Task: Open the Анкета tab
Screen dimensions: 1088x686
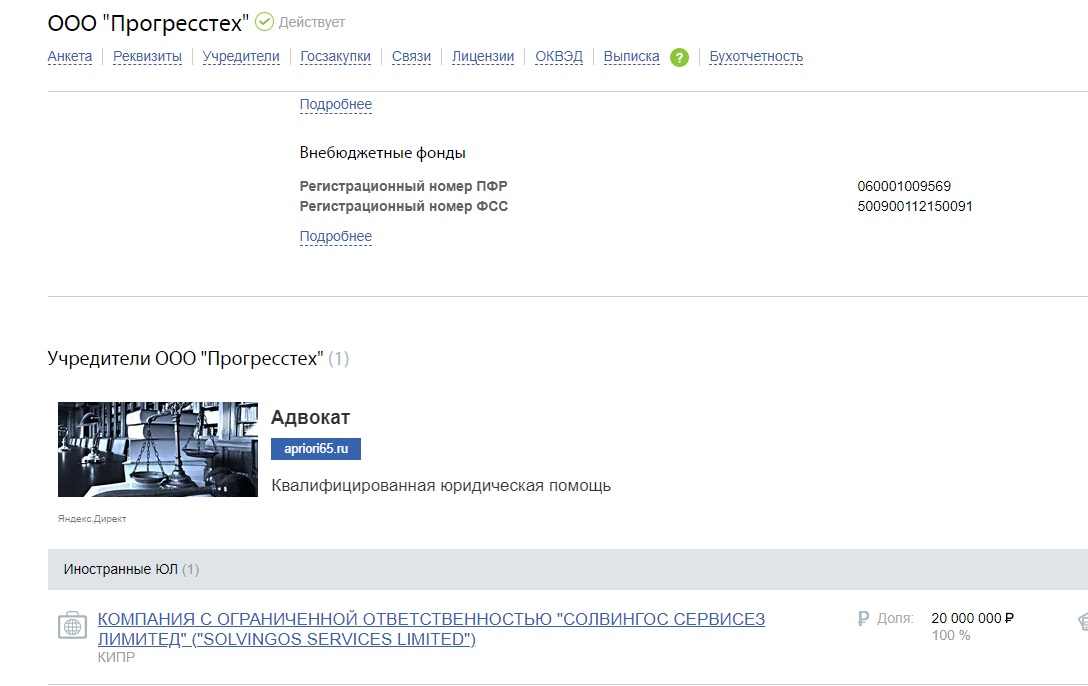Action: point(70,57)
